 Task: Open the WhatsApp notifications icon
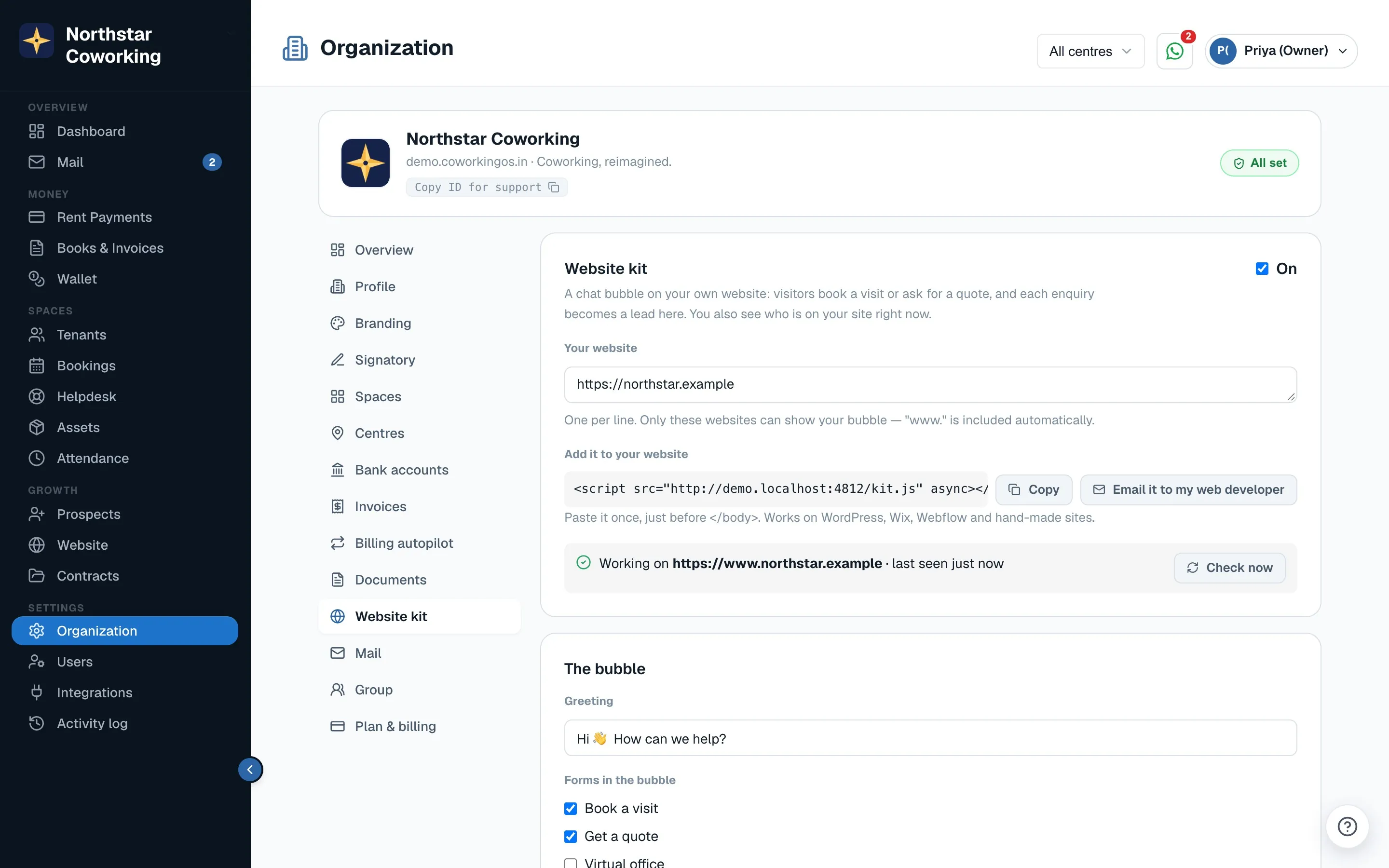[1174, 51]
